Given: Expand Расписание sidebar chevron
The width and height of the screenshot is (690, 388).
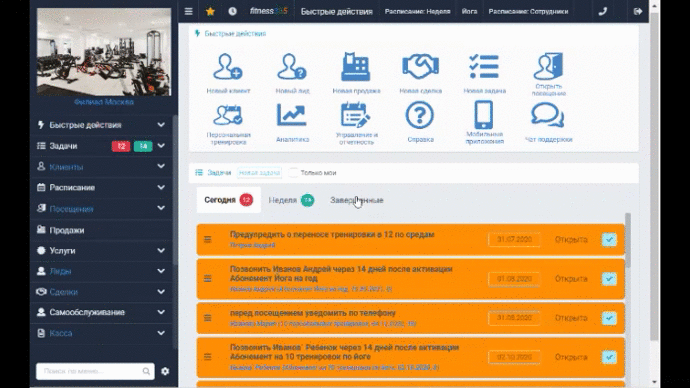Looking at the screenshot, I should point(161,187).
